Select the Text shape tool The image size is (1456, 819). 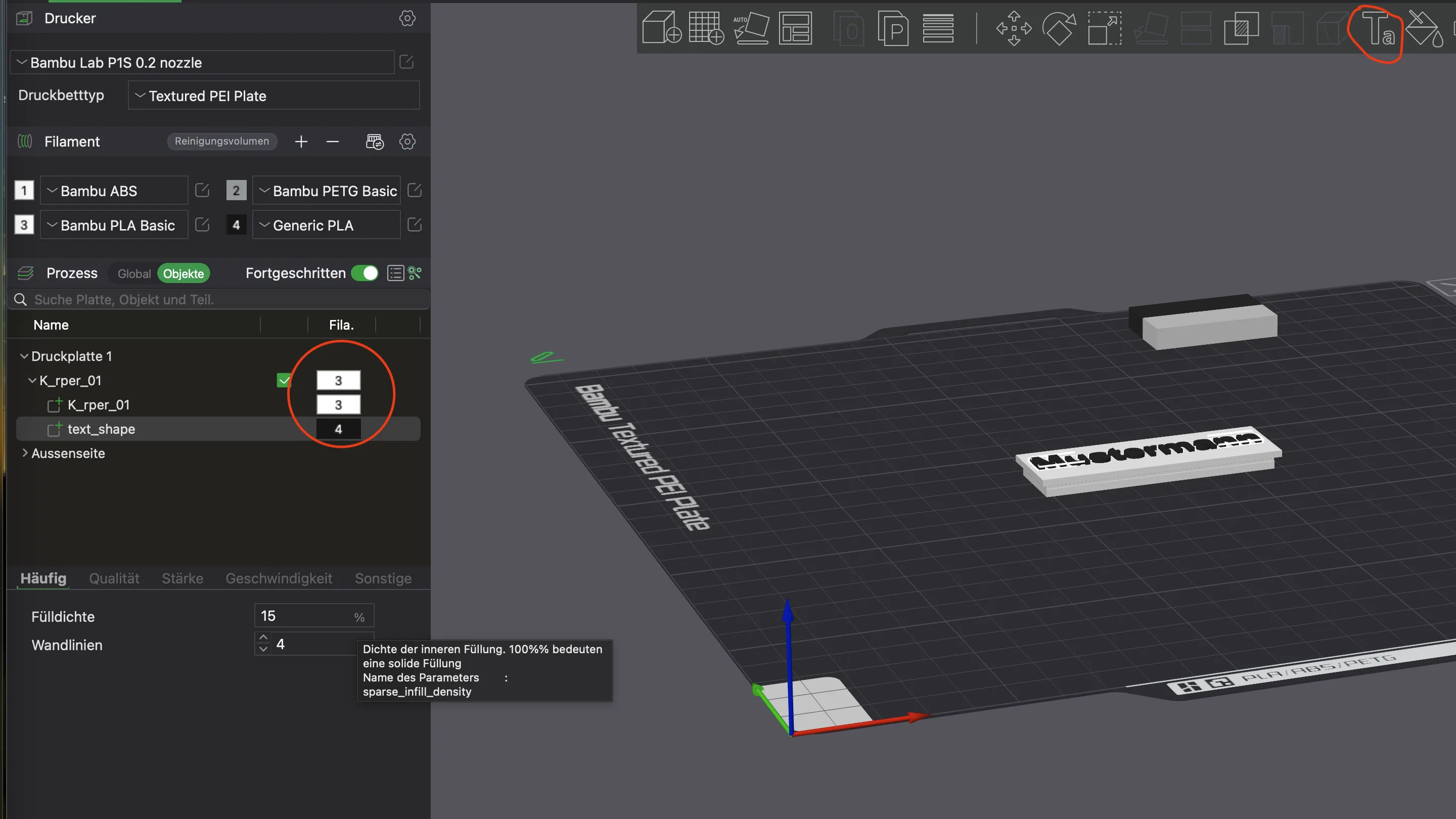click(1378, 28)
